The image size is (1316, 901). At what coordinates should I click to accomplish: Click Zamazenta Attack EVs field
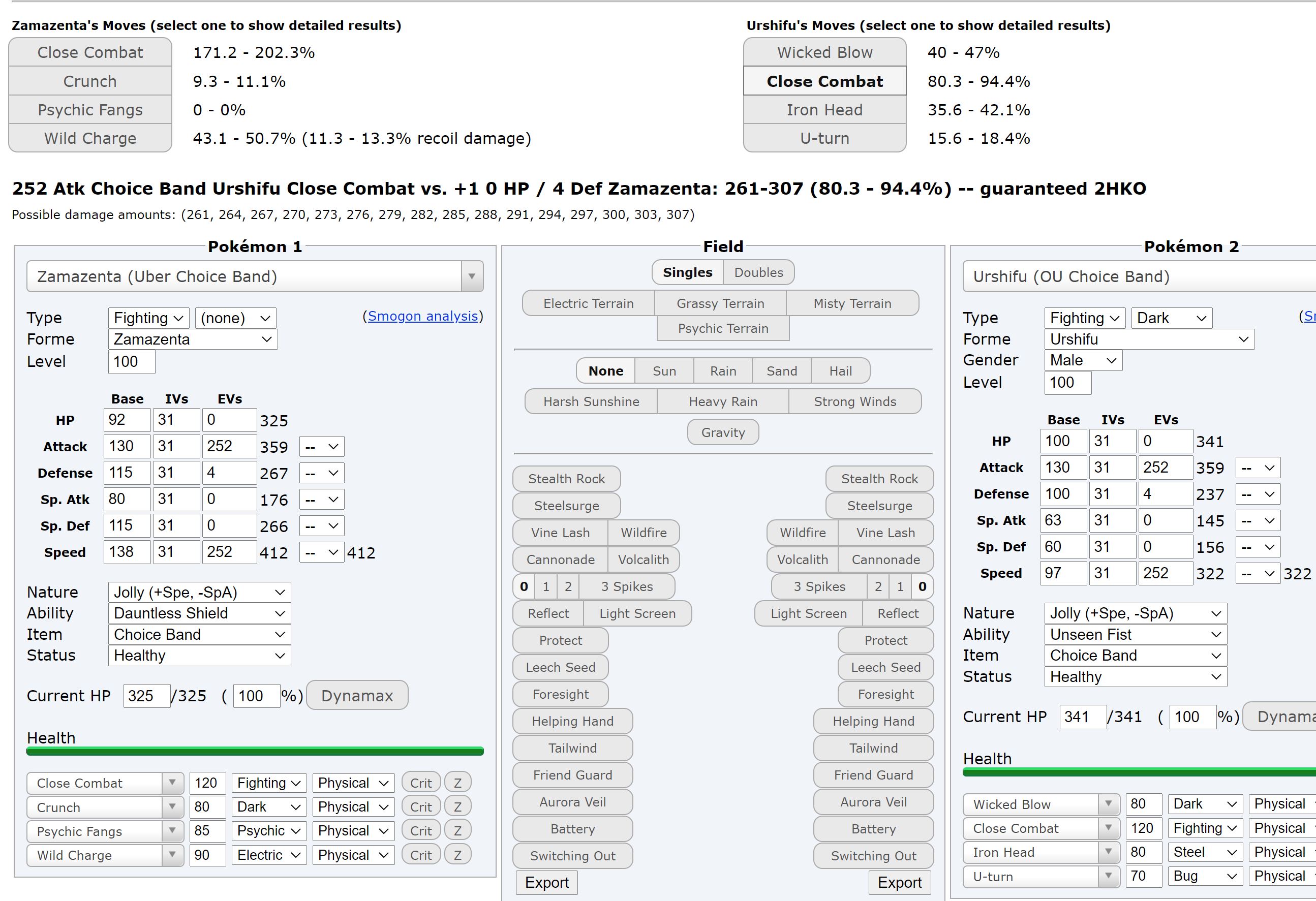[x=229, y=446]
